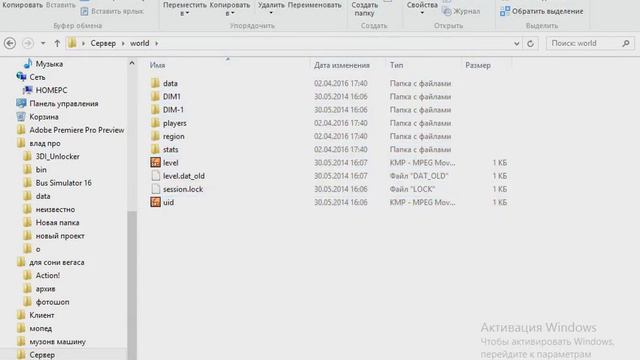The height and width of the screenshot is (360, 640).
Task: Select 'Bus Simulator 16' sidebar folder
Action: point(63,183)
